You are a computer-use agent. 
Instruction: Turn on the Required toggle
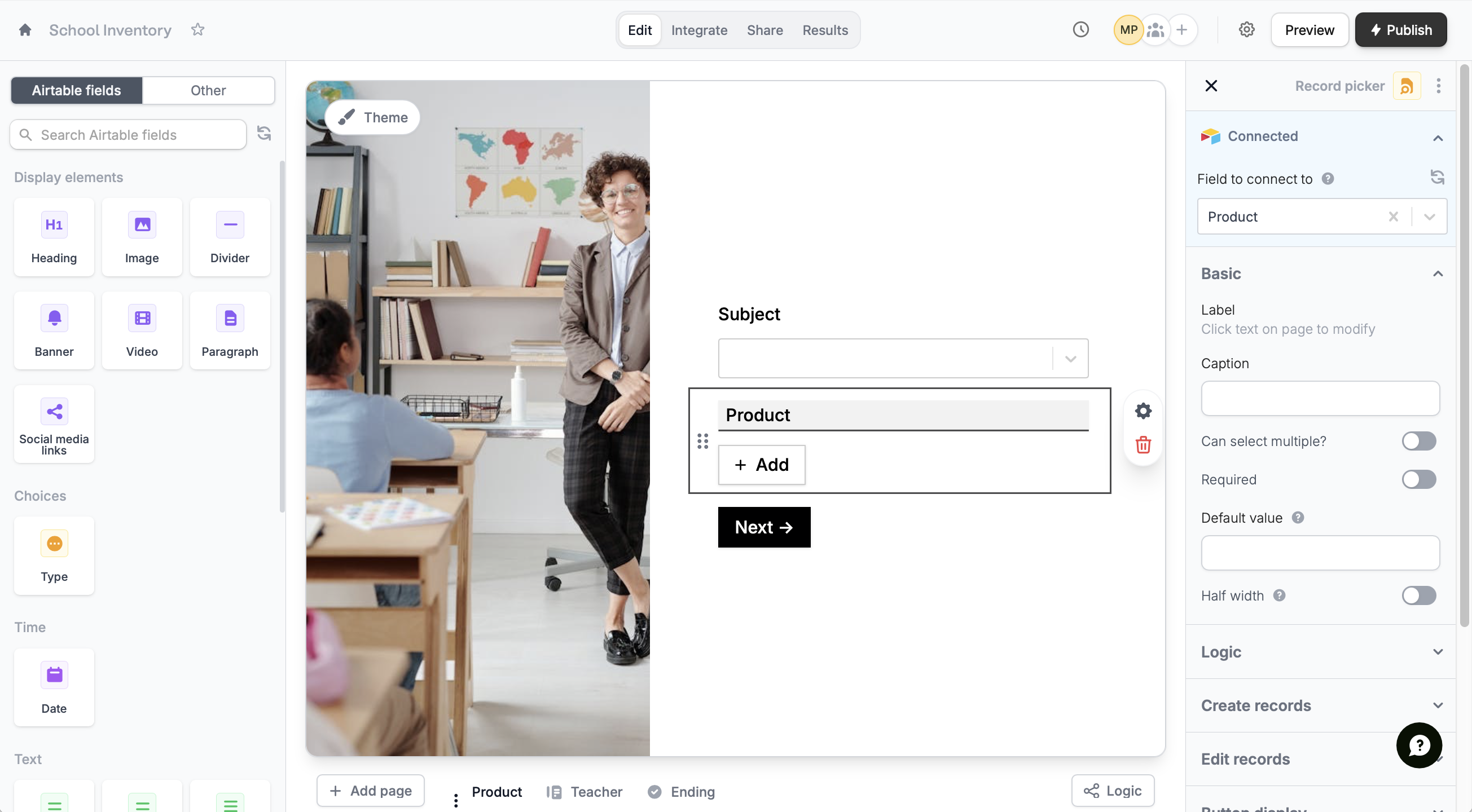pyautogui.click(x=1418, y=479)
